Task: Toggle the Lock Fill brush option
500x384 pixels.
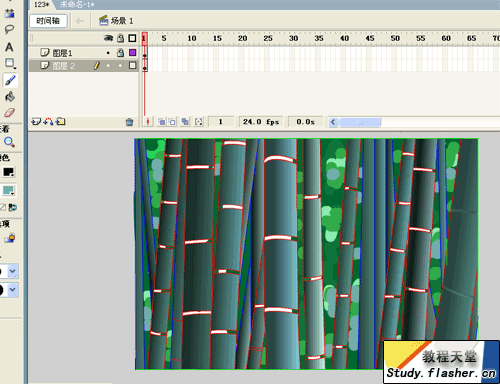Action: click(10, 238)
